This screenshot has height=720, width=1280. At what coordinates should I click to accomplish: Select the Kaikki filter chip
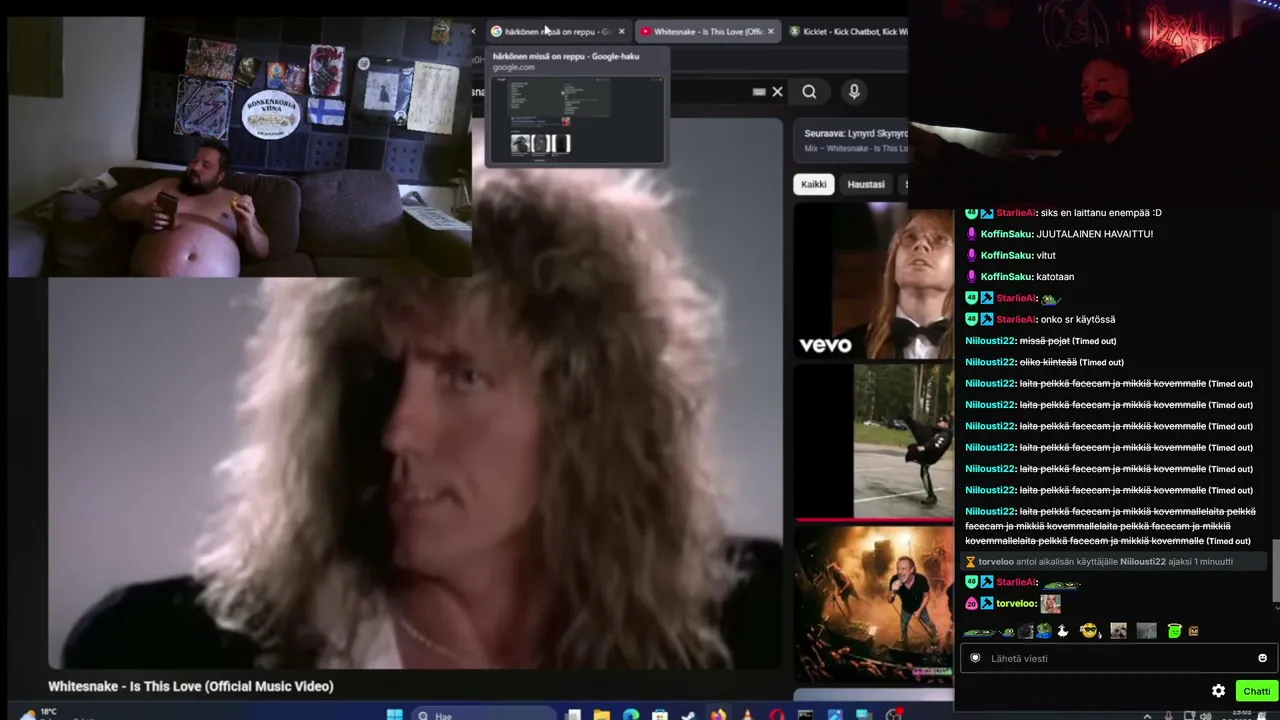point(814,184)
